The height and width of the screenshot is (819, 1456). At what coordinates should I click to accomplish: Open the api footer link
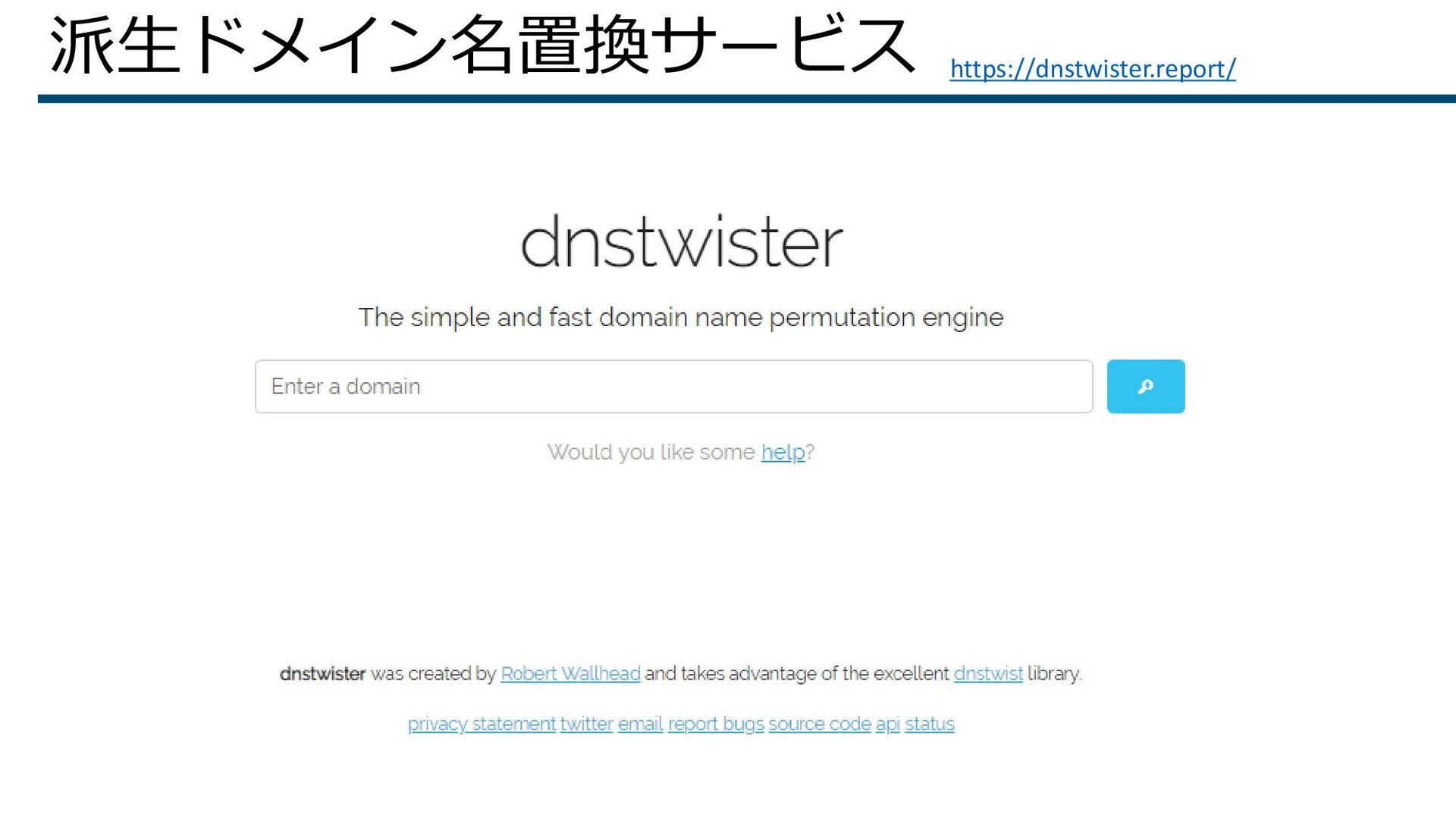point(887,724)
